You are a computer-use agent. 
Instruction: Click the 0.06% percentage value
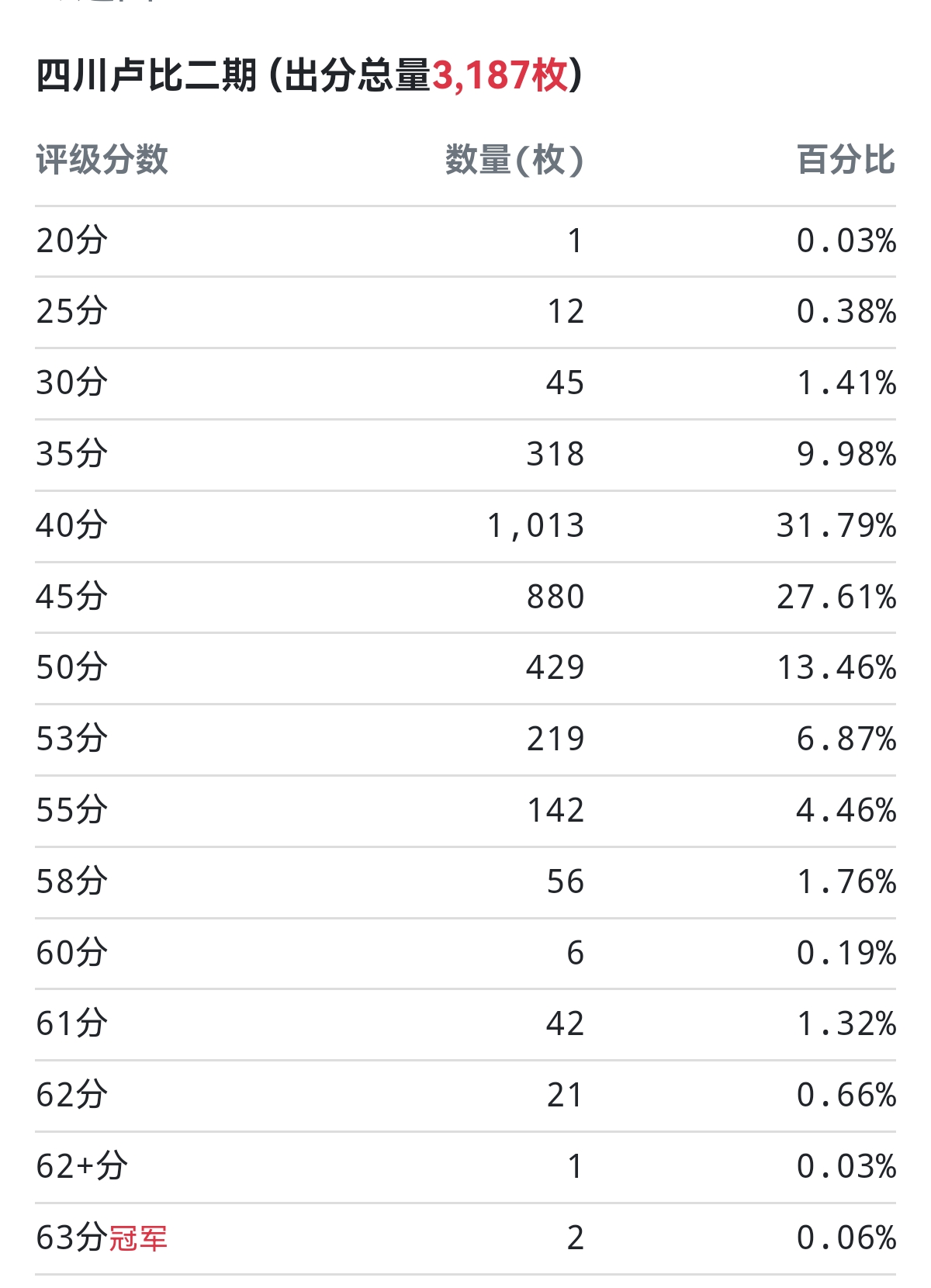(846, 1238)
